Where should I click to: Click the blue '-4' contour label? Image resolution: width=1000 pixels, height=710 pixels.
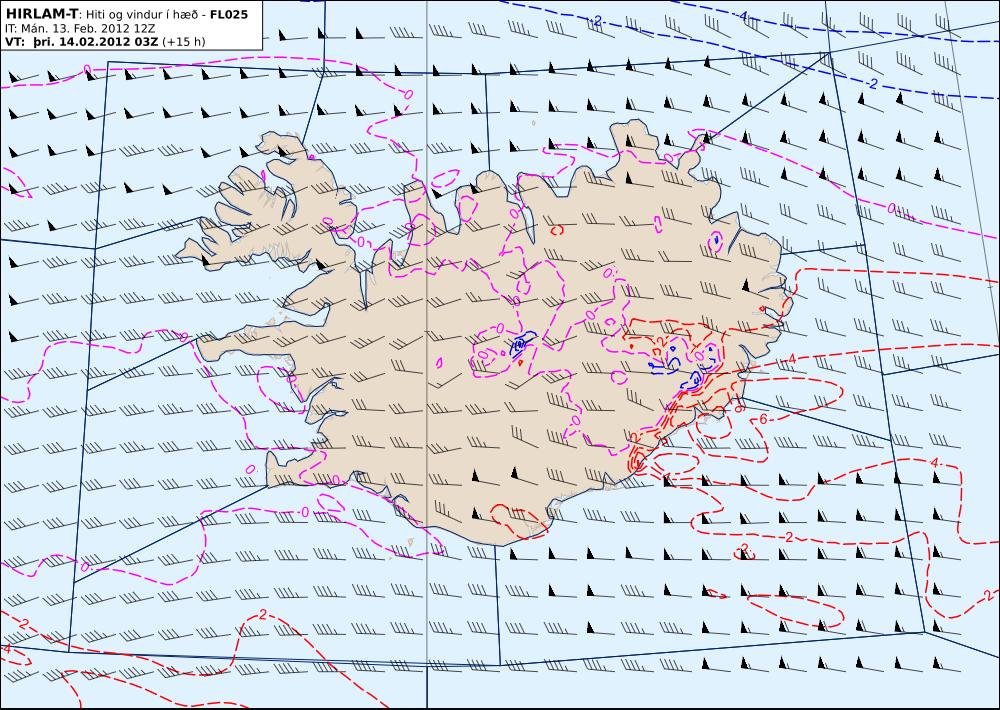tap(742, 16)
